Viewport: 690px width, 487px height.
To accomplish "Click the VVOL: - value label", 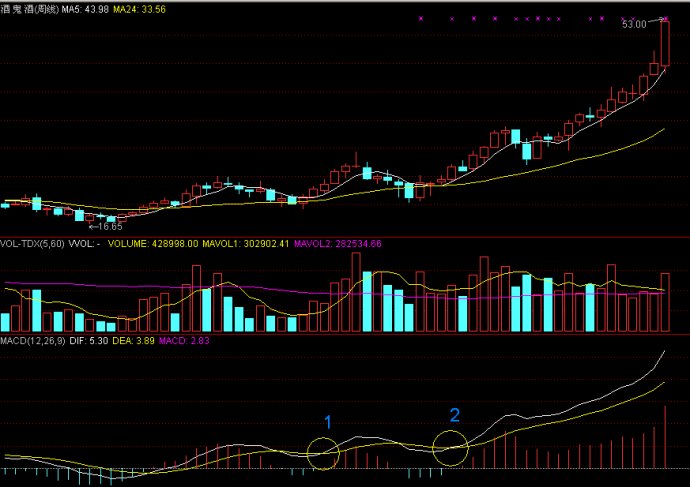I will (84, 244).
